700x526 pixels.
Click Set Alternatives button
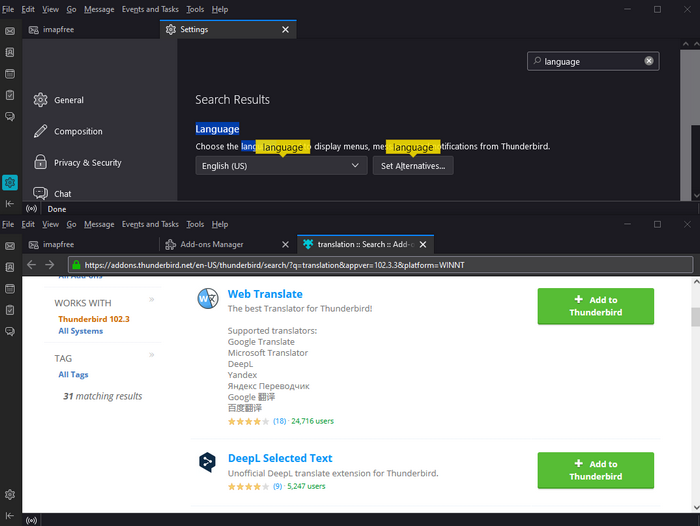tap(413, 166)
